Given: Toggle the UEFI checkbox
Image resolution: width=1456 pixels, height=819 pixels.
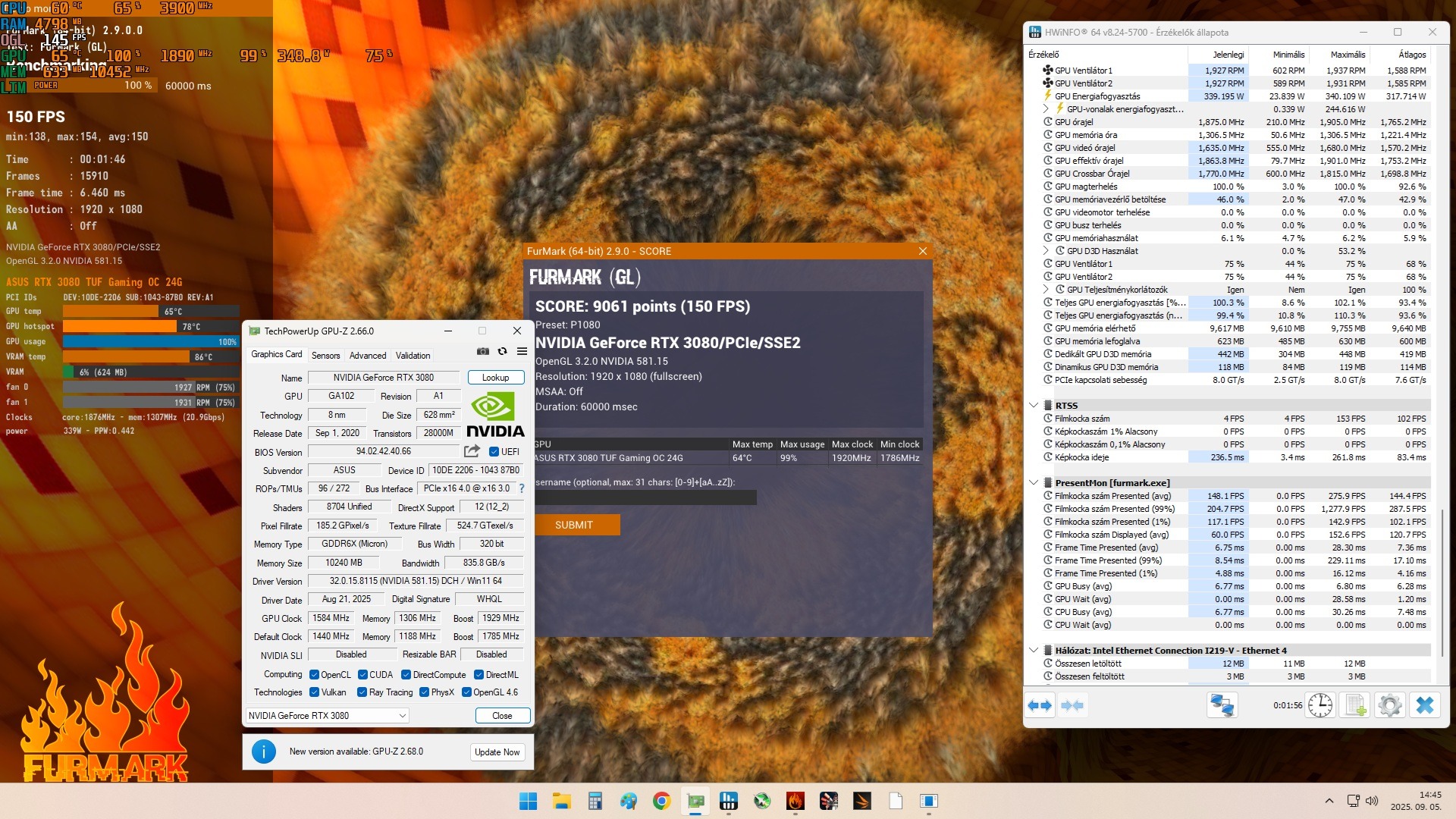Looking at the screenshot, I should pyautogui.click(x=494, y=452).
